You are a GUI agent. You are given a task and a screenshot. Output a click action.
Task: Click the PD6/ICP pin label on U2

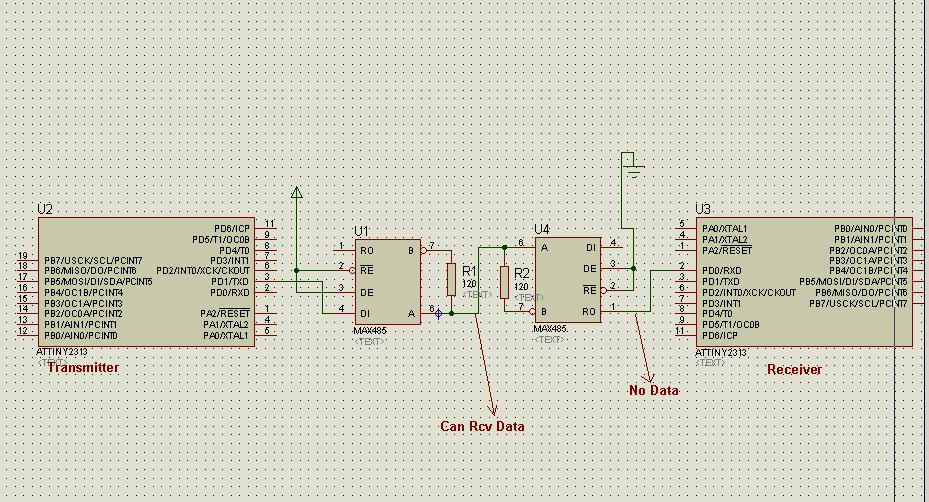point(232,228)
